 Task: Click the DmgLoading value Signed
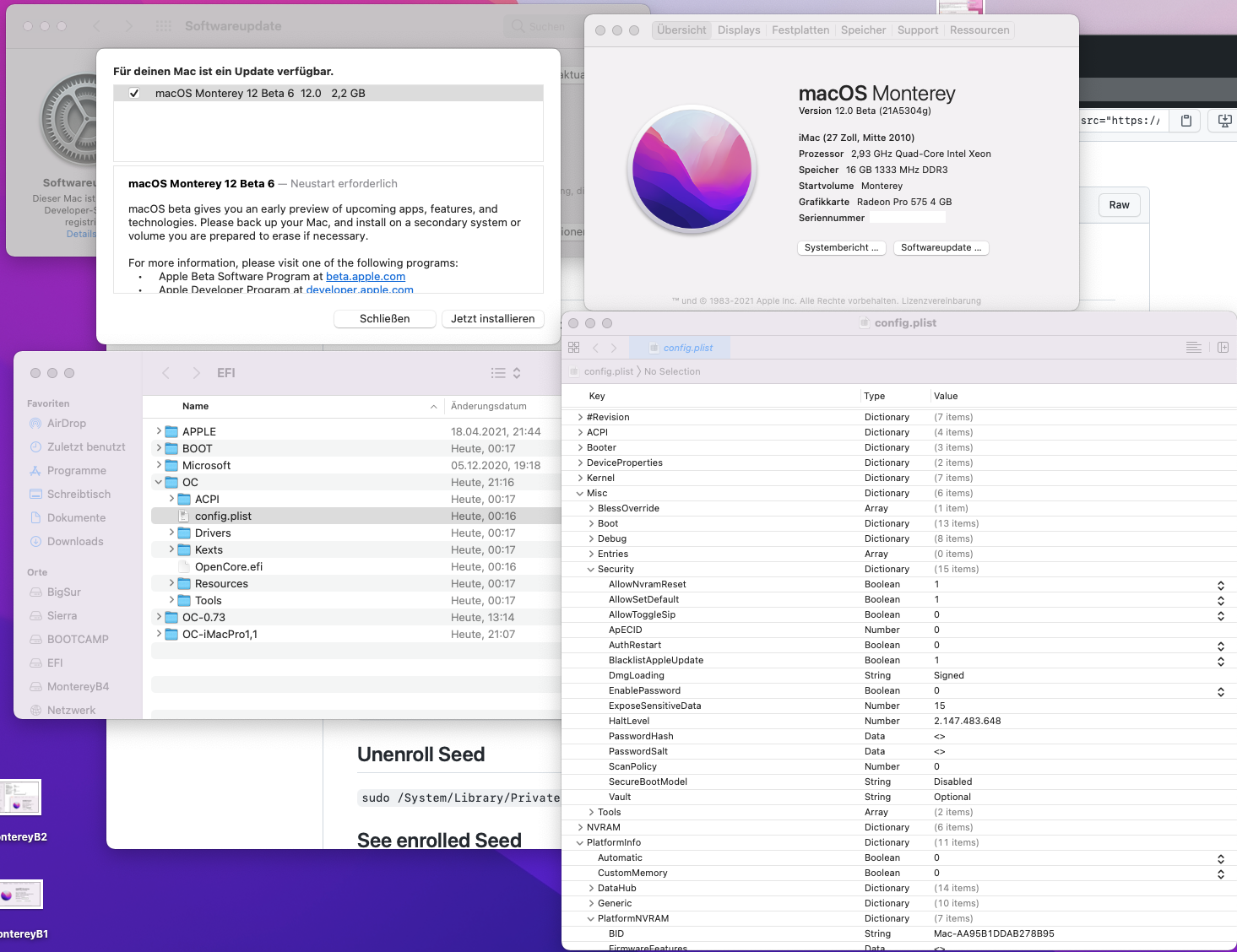tap(949, 675)
